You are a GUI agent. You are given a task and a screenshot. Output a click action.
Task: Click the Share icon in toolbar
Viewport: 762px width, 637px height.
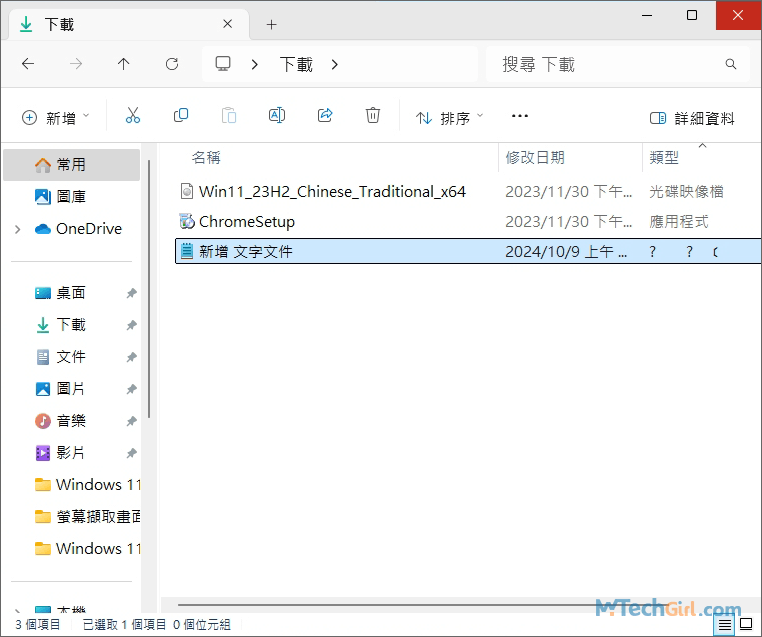(325, 116)
